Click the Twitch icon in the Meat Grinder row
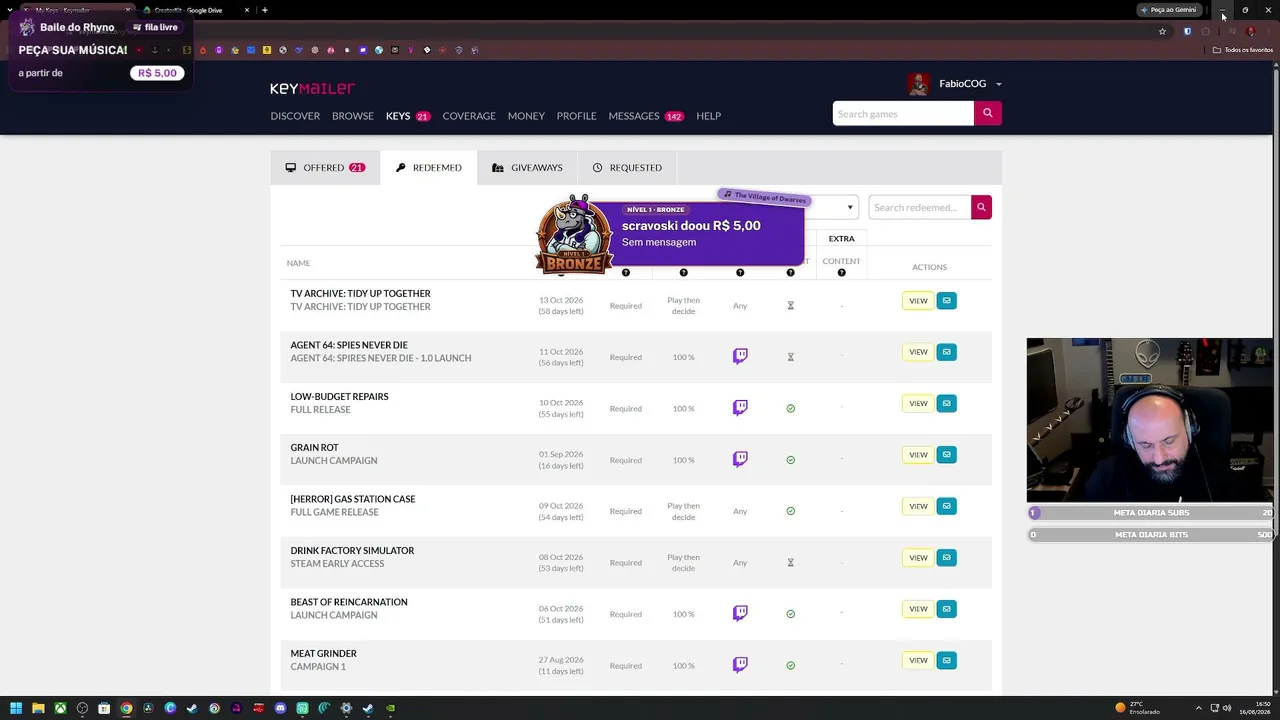1280x720 pixels. pos(740,664)
